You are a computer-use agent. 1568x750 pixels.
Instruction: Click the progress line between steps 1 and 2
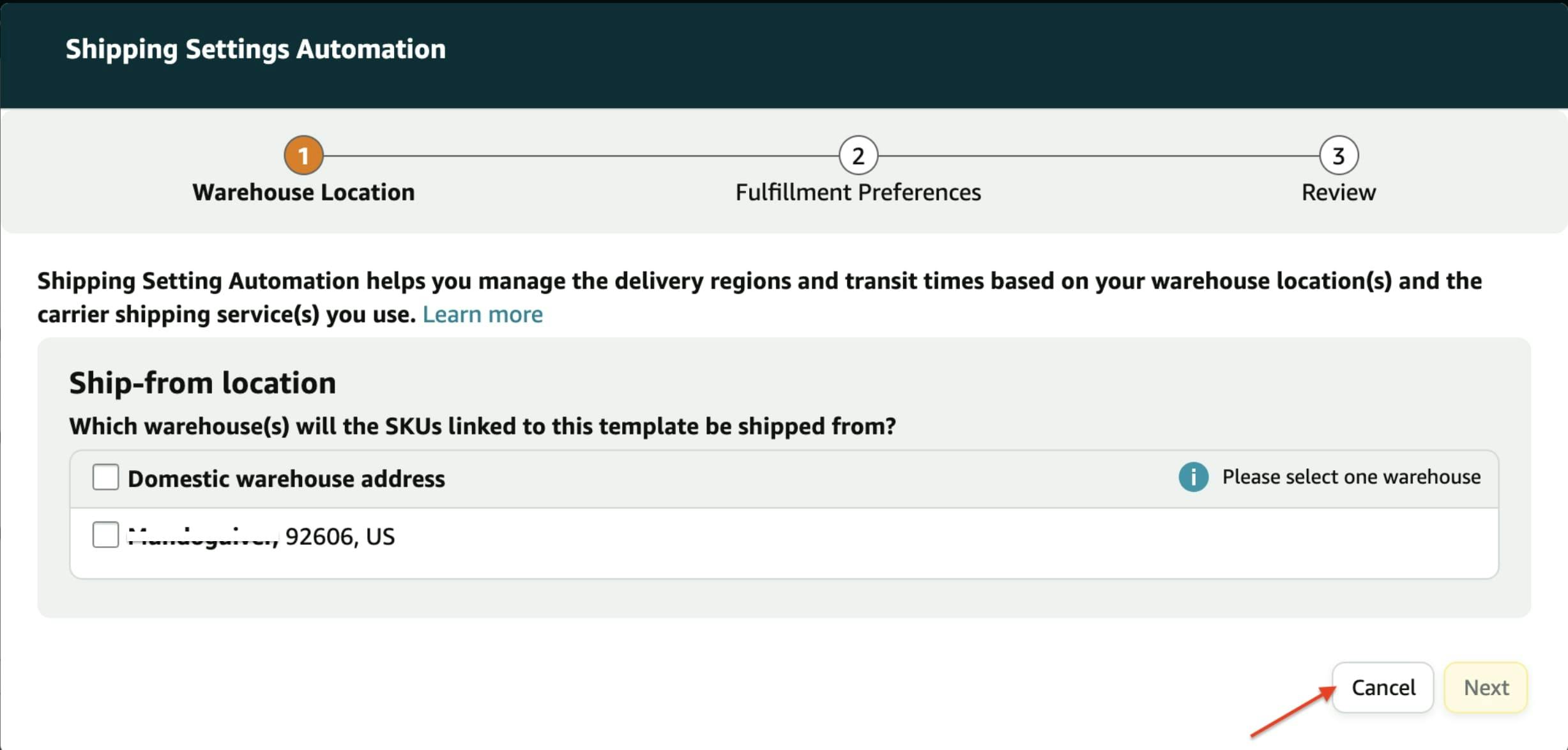click(x=580, y=155)
